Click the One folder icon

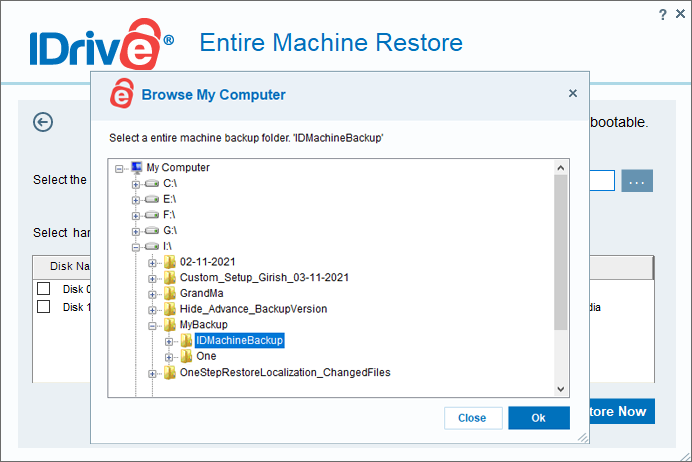coord(186,356)
